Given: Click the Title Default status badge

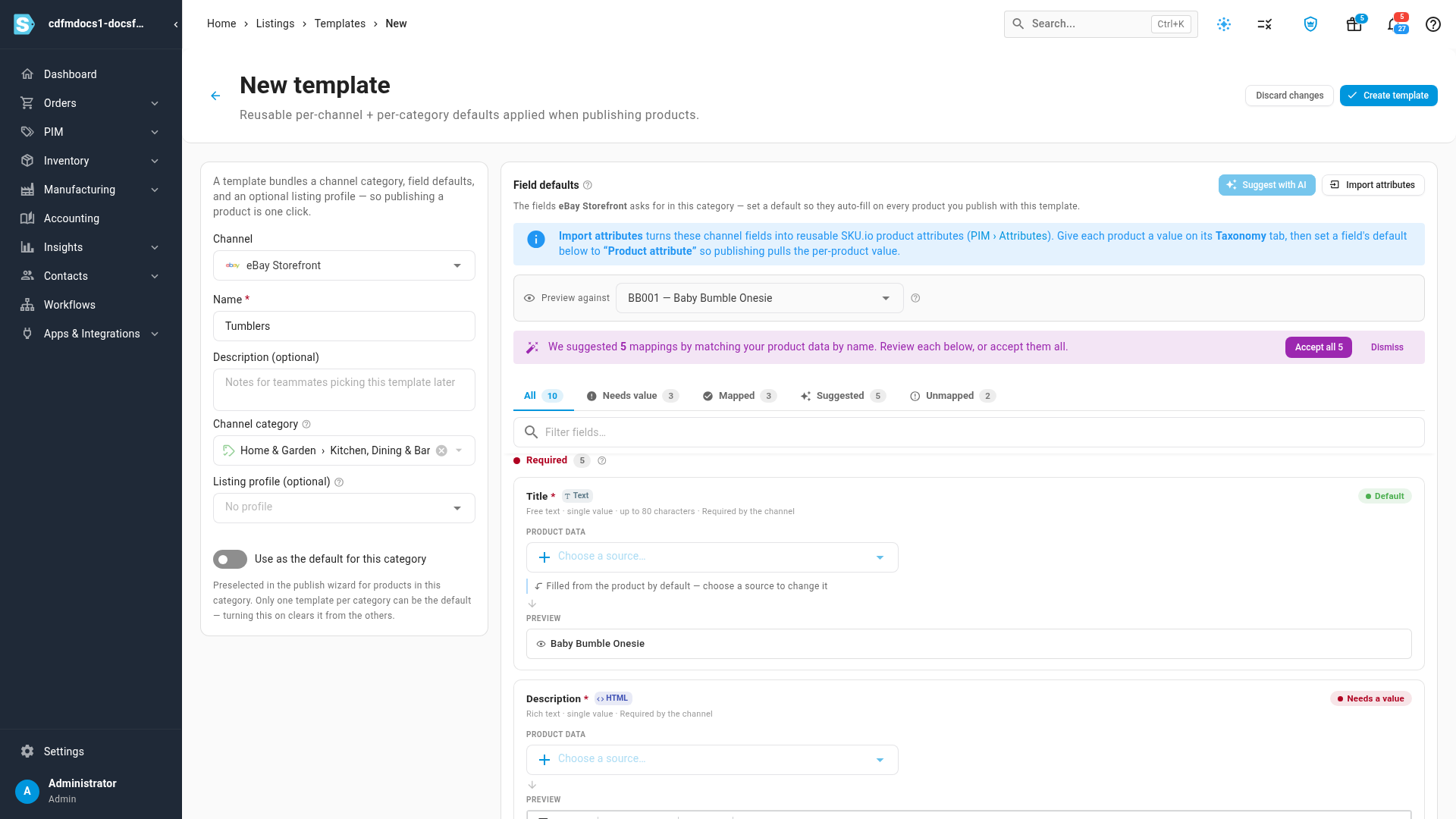Looking at the screenshot, I should coord(1385,496).
